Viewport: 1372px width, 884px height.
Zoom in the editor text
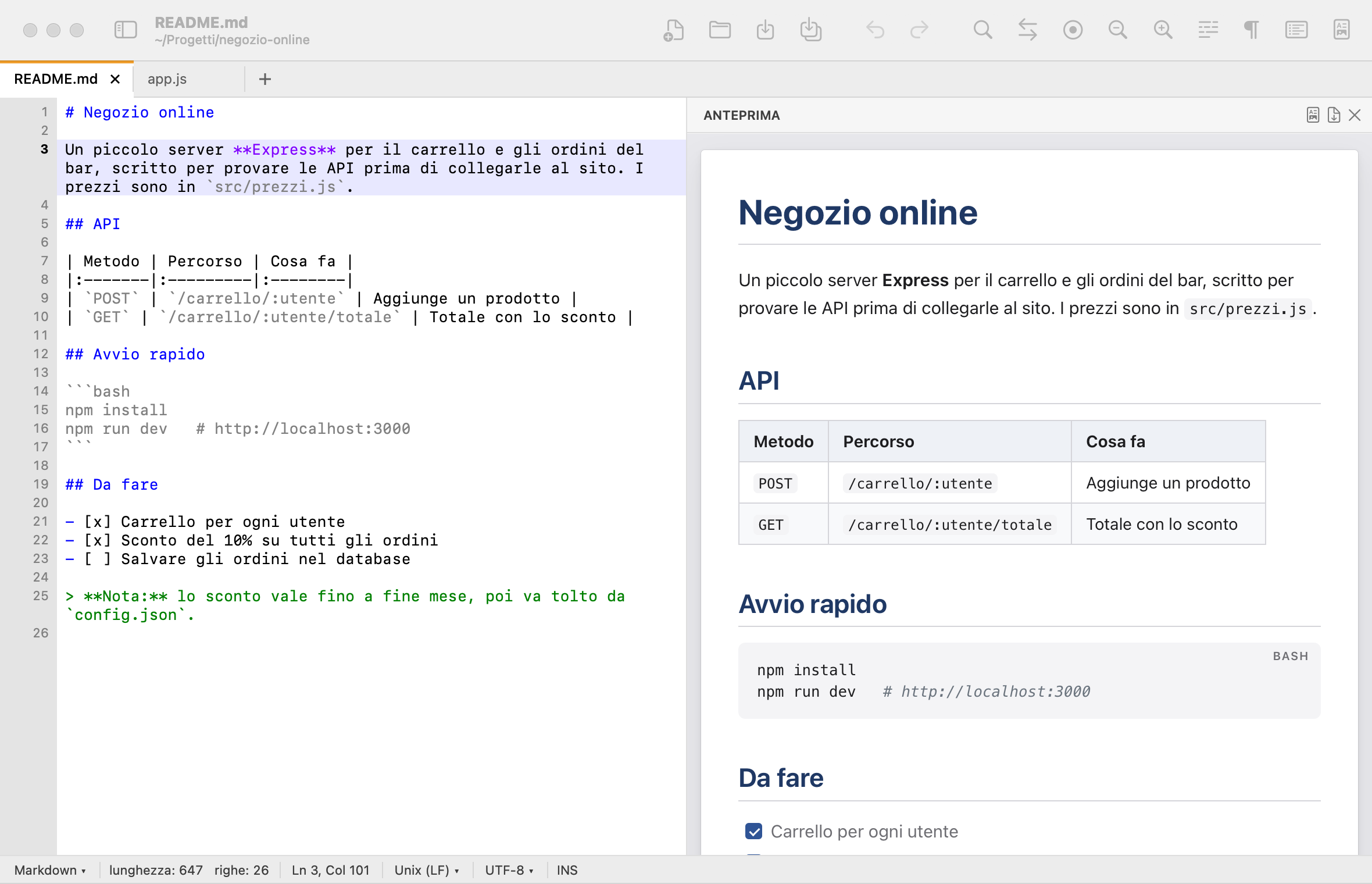1163,30
